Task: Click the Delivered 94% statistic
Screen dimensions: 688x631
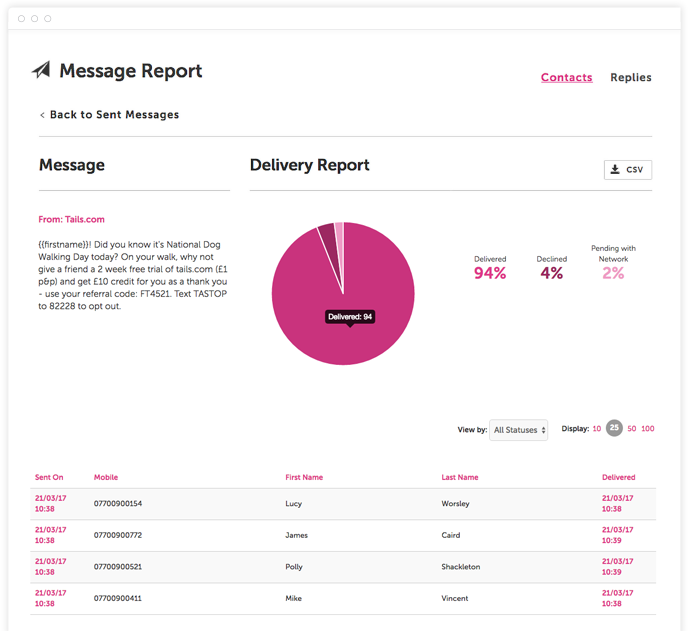Action: tap(490, 268)
